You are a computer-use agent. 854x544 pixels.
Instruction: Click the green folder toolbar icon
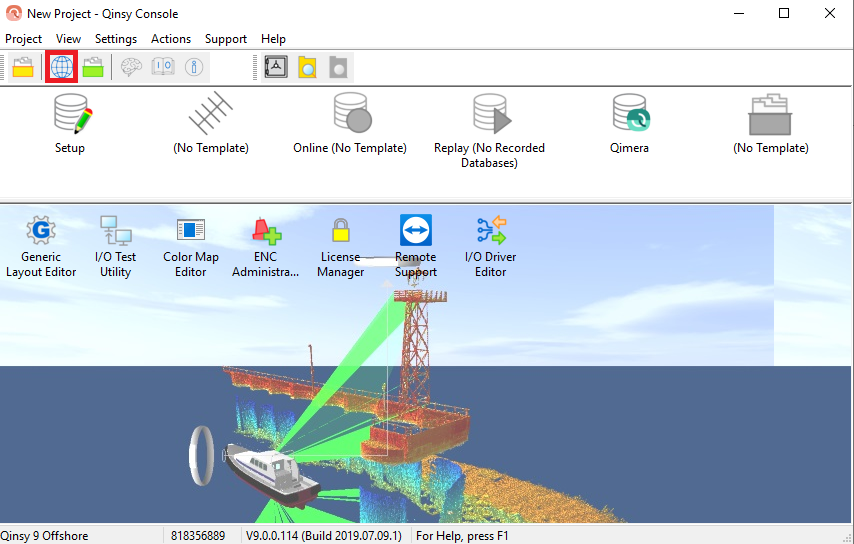click(93, 67)
